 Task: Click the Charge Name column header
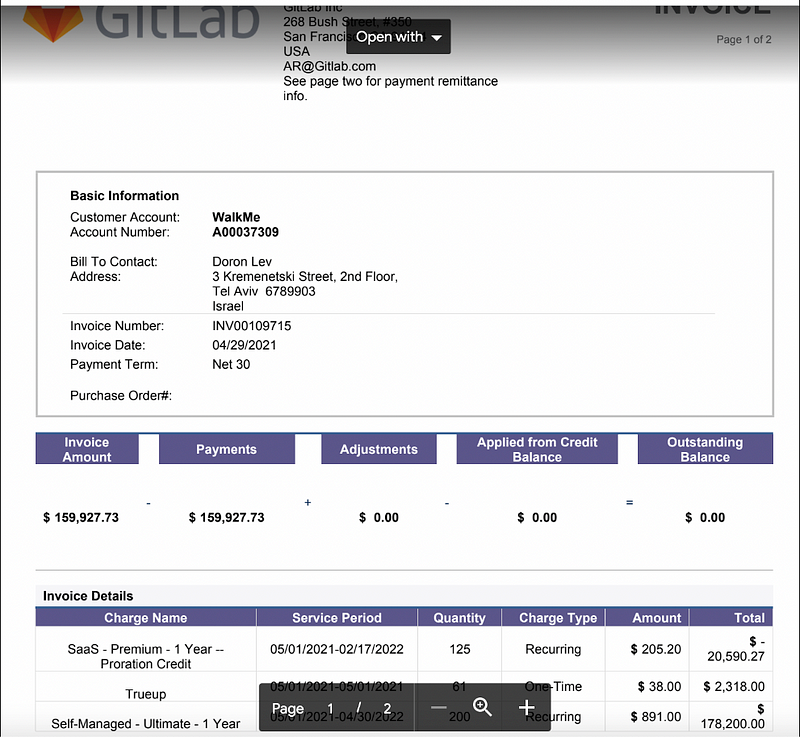tap(146, 618)
